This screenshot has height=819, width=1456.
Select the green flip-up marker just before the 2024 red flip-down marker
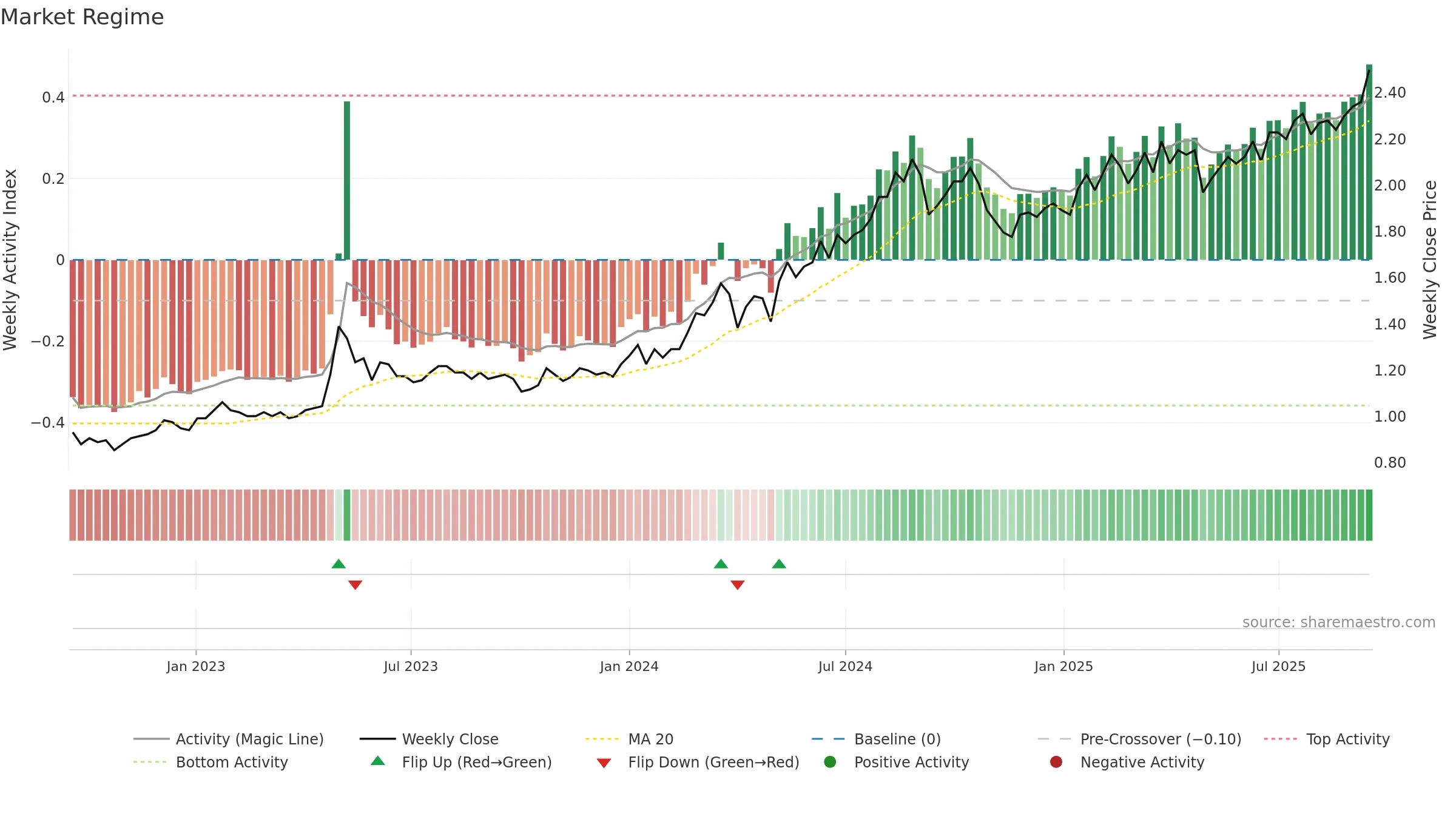tap(721, 564)
